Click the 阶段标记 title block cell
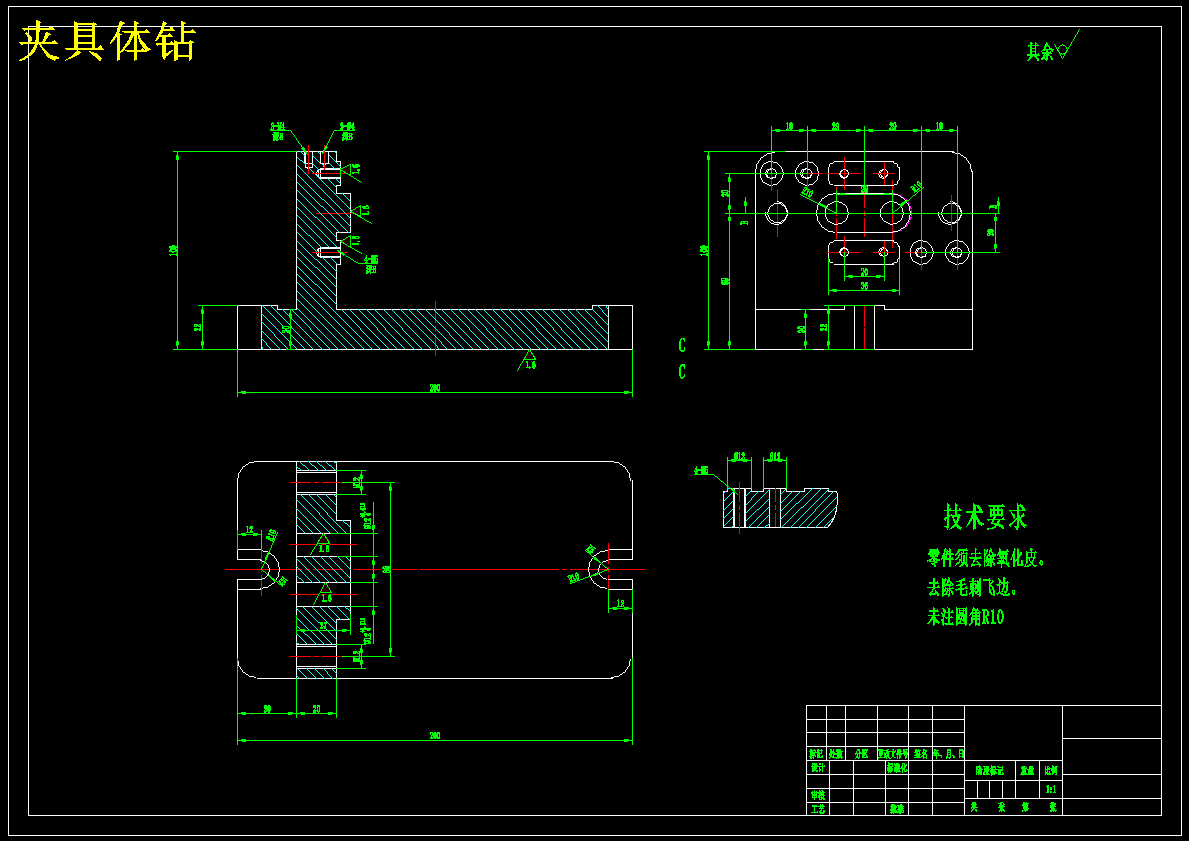Image resolution: width=1189 pixels, height=841 pixels. coord(990,770)
